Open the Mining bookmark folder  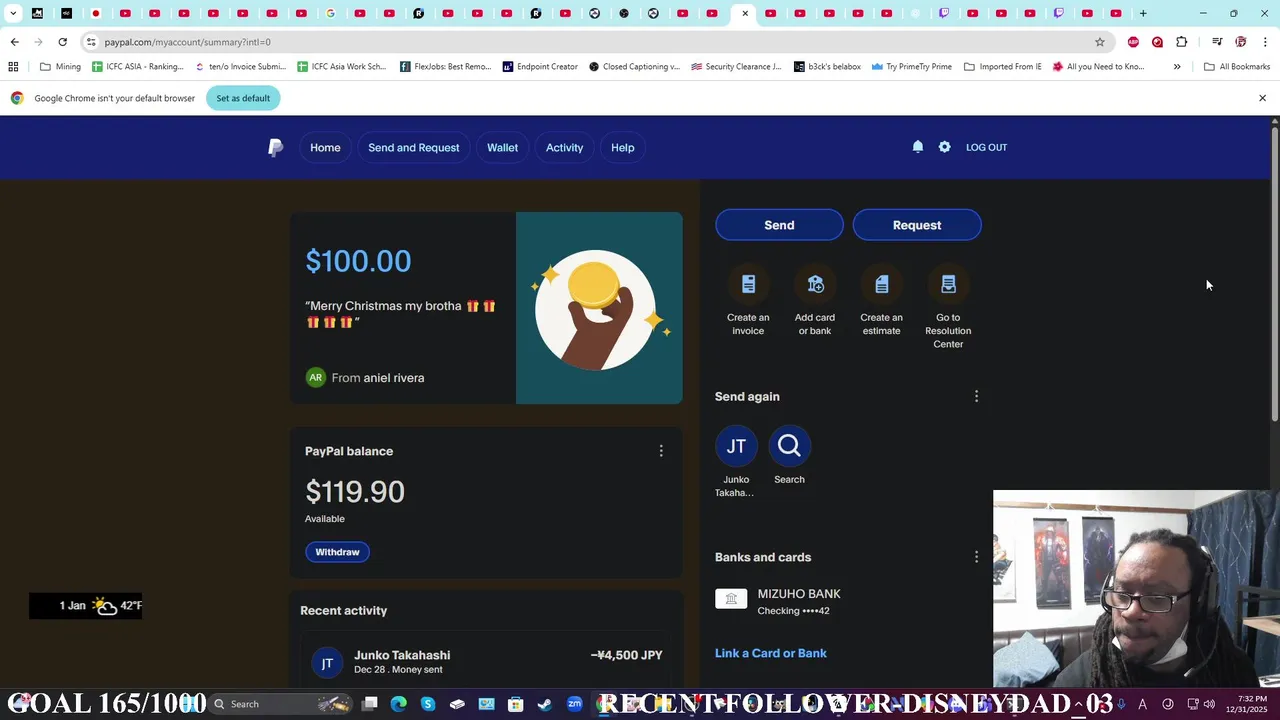pos(61,67)
